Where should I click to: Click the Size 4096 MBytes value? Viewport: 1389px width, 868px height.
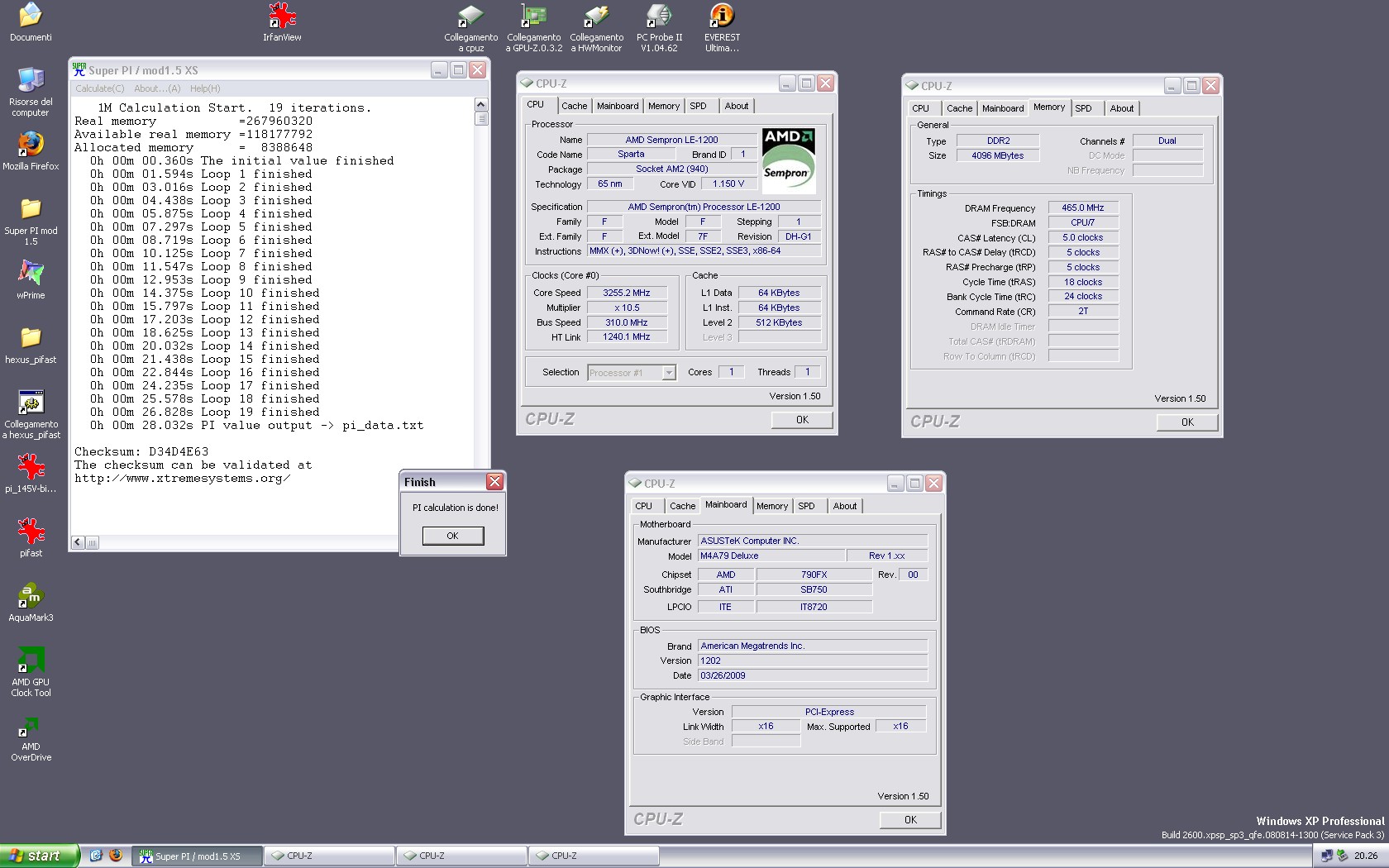pos(998,155)
